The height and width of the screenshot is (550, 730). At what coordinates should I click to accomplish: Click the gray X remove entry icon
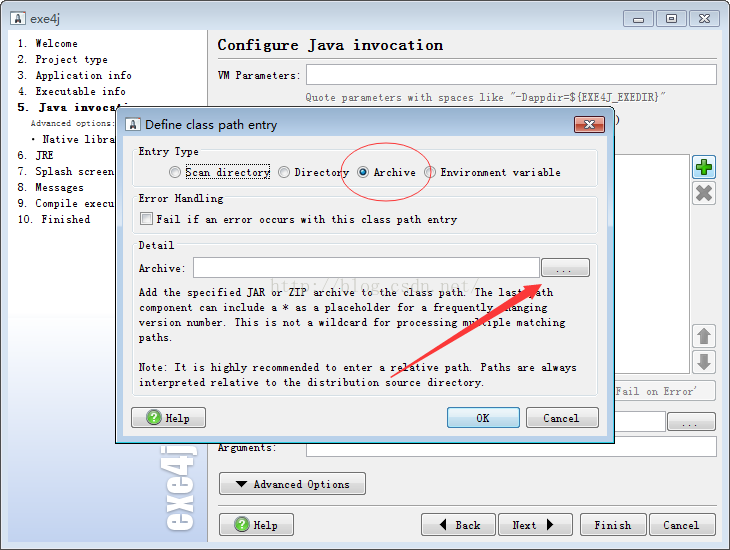click(703, 193)
